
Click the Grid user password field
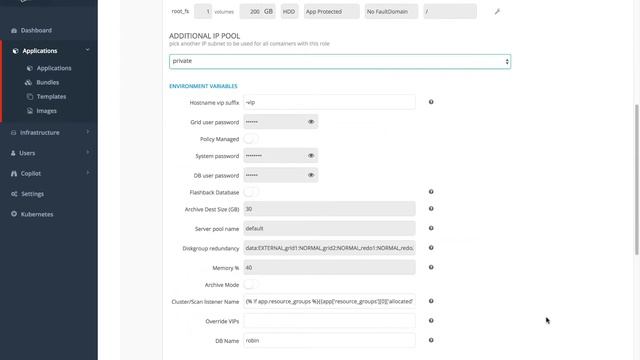[x=281, y=122]
